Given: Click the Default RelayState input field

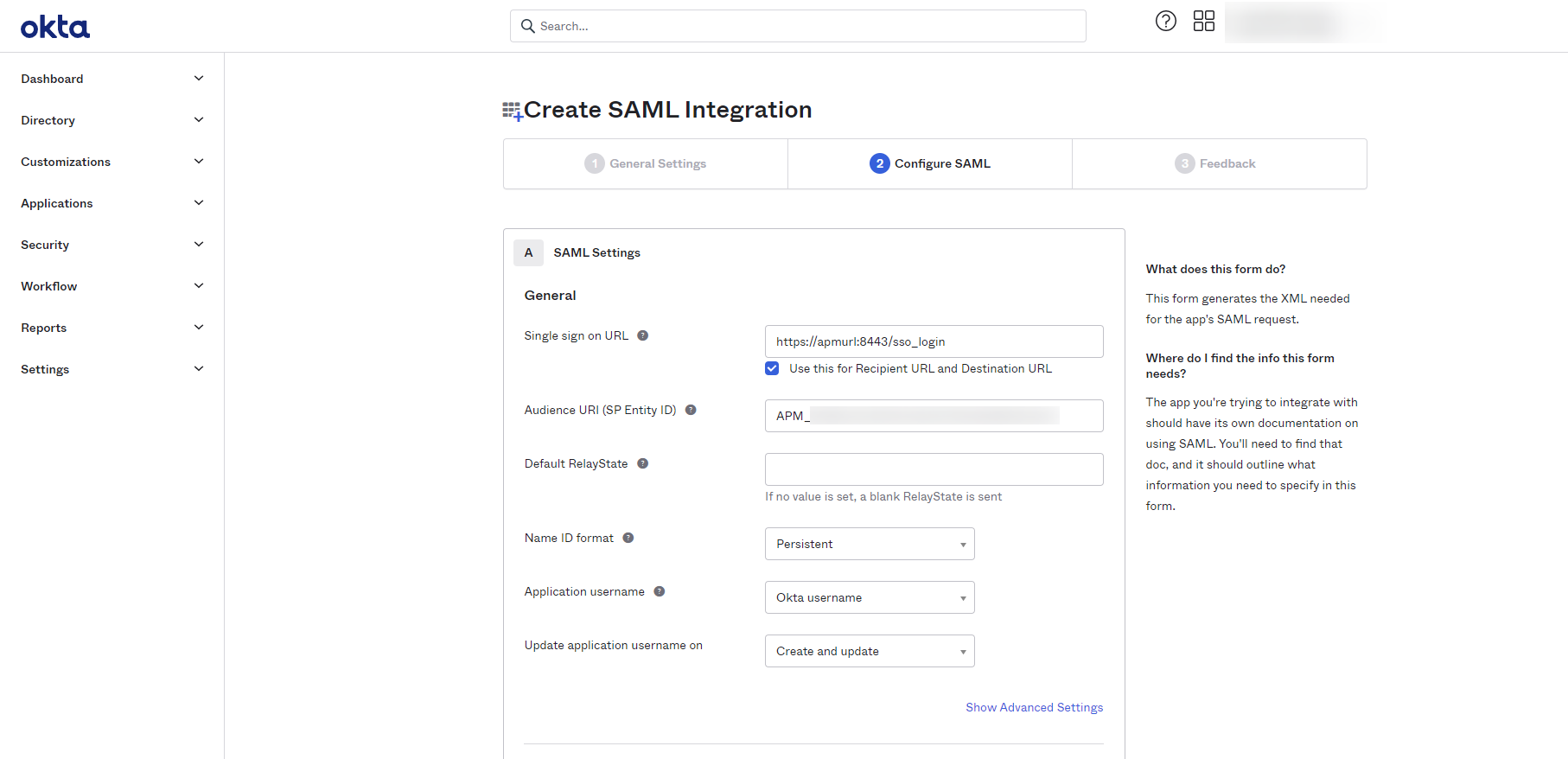Looking at the screenshot, I should tap(934, 470).
